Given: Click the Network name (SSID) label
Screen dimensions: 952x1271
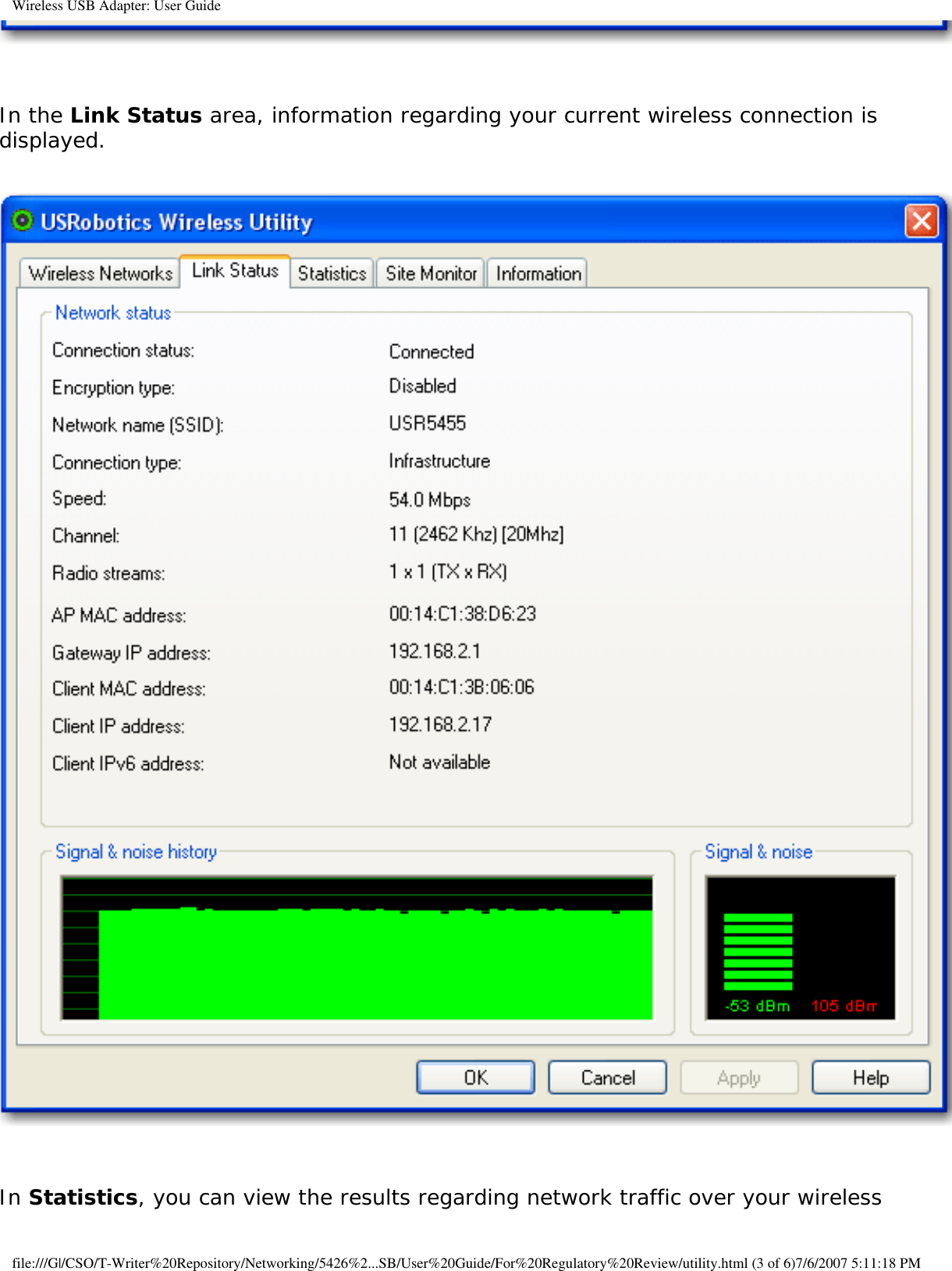Looking at the screenshot, I should click(x=138, y=425).
